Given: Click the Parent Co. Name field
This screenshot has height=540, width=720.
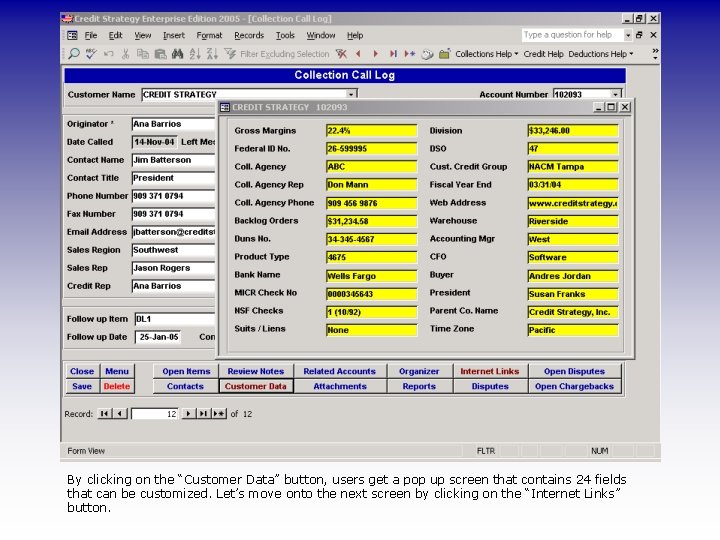Looking at the screenshot, I should click(573, 312).
